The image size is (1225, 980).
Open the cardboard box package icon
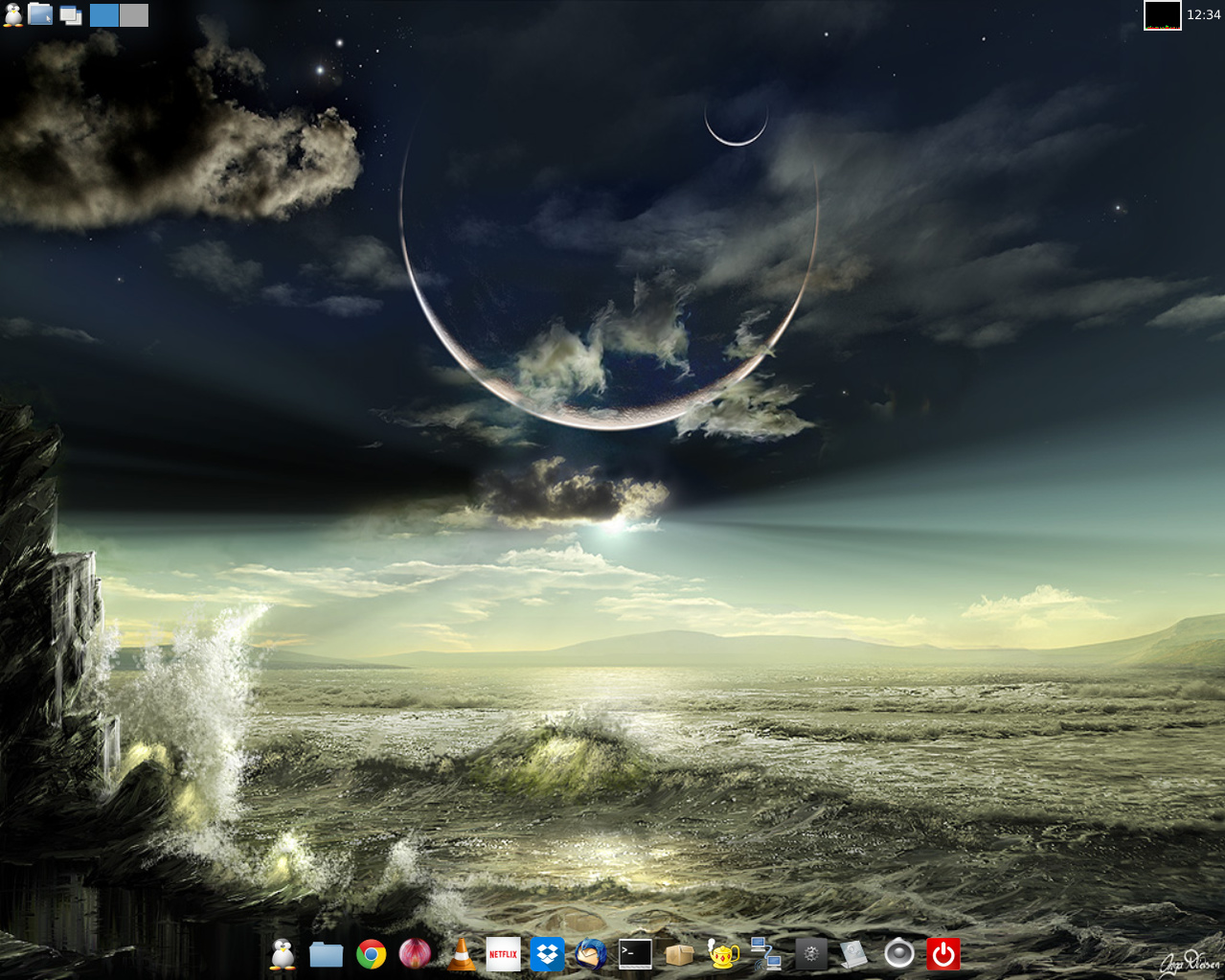(x=679, y=954)
